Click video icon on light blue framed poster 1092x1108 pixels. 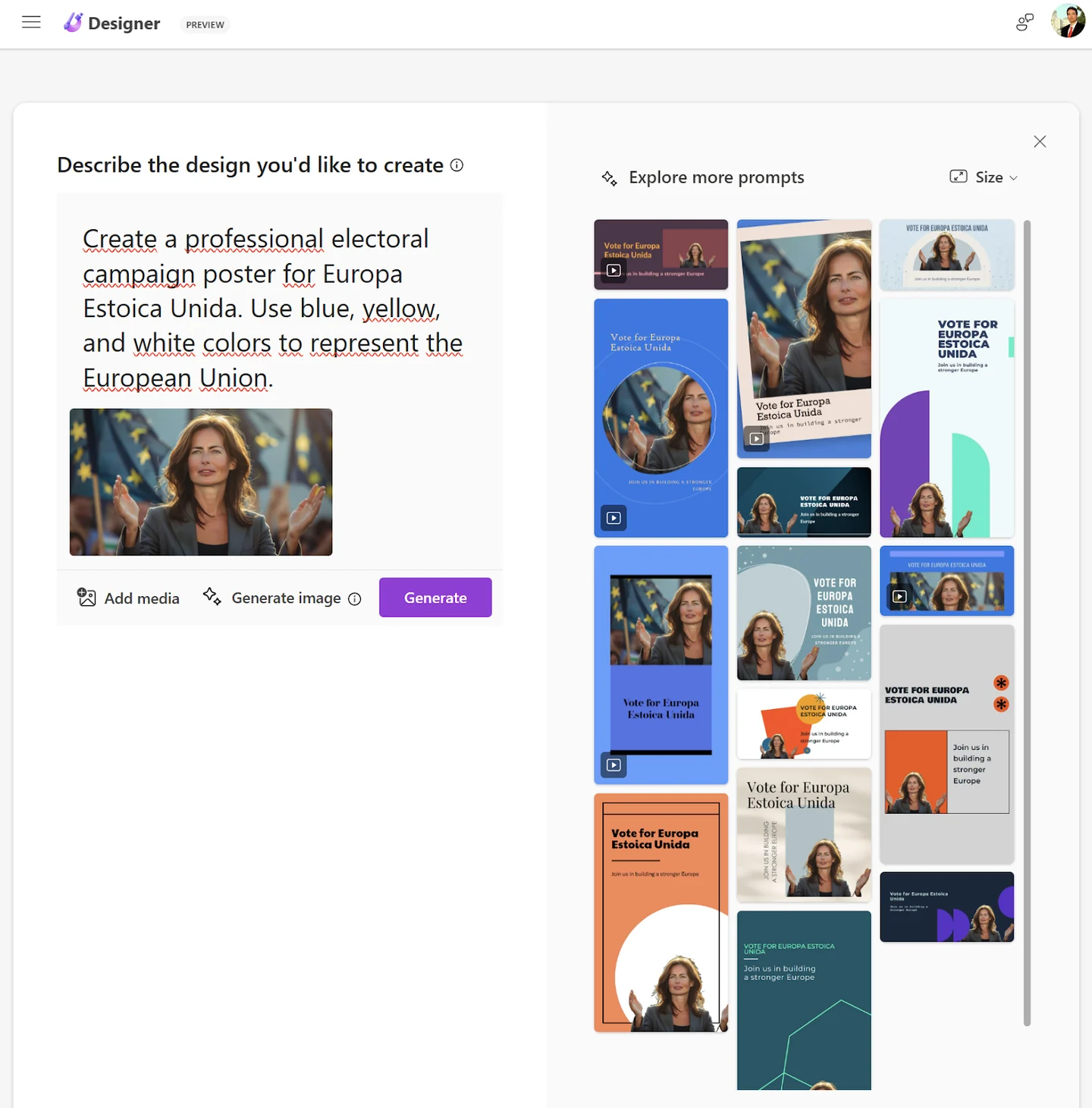[613, 765]
